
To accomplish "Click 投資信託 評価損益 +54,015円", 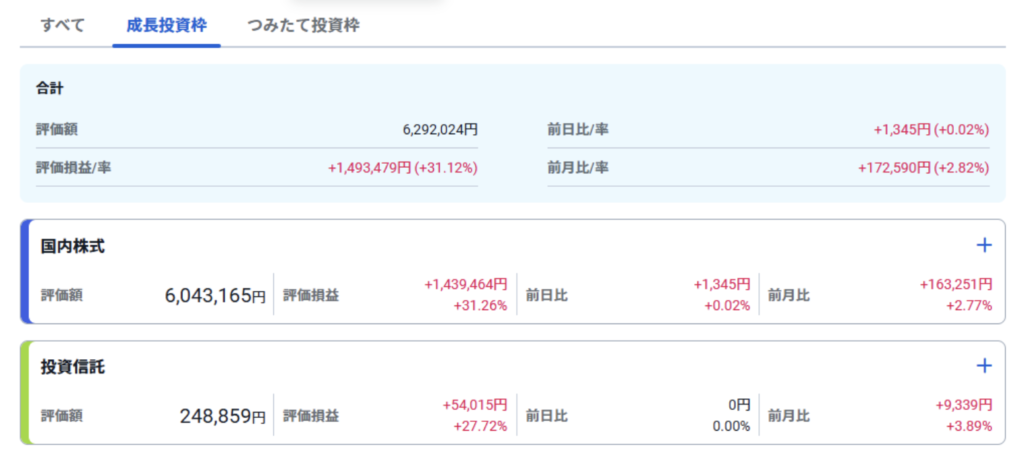I will (x=474, y=405).
